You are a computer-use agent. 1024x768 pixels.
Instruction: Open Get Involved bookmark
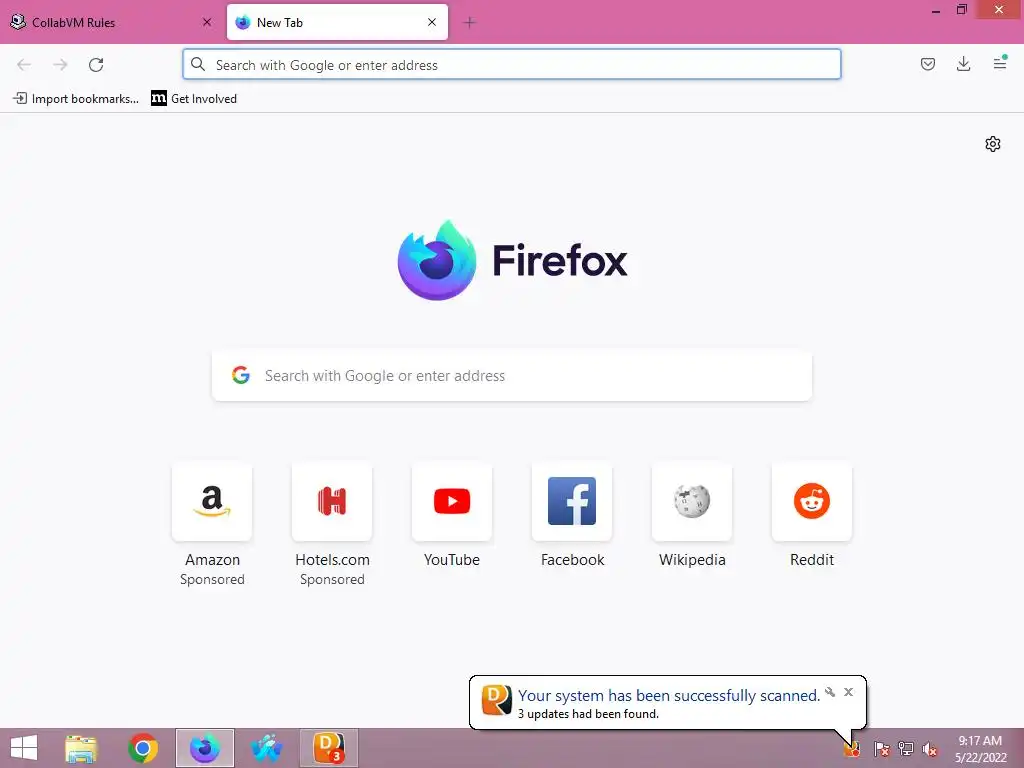[194, 99]
